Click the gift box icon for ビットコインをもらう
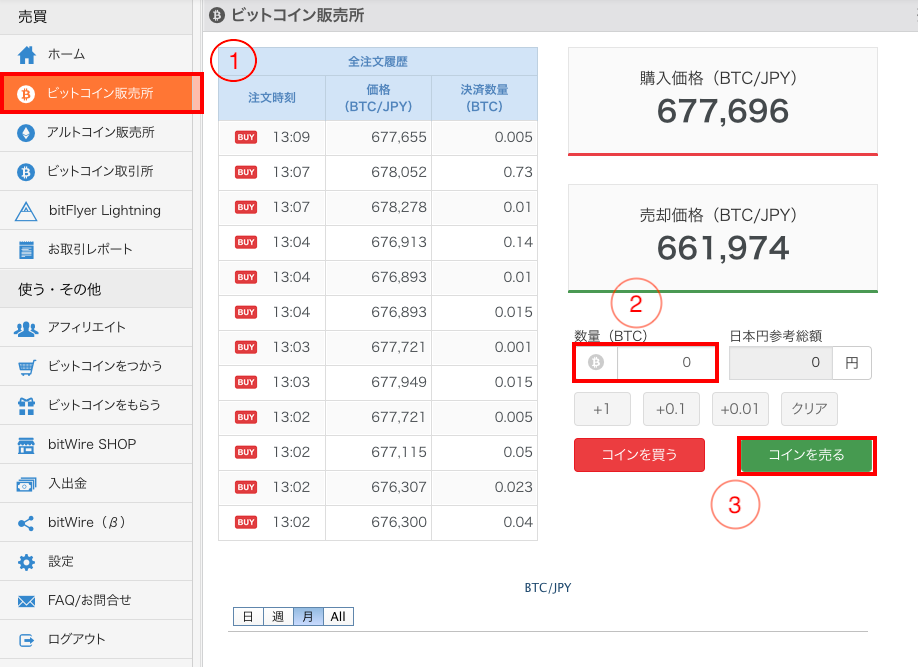918x667 pixels. point(26,406)
